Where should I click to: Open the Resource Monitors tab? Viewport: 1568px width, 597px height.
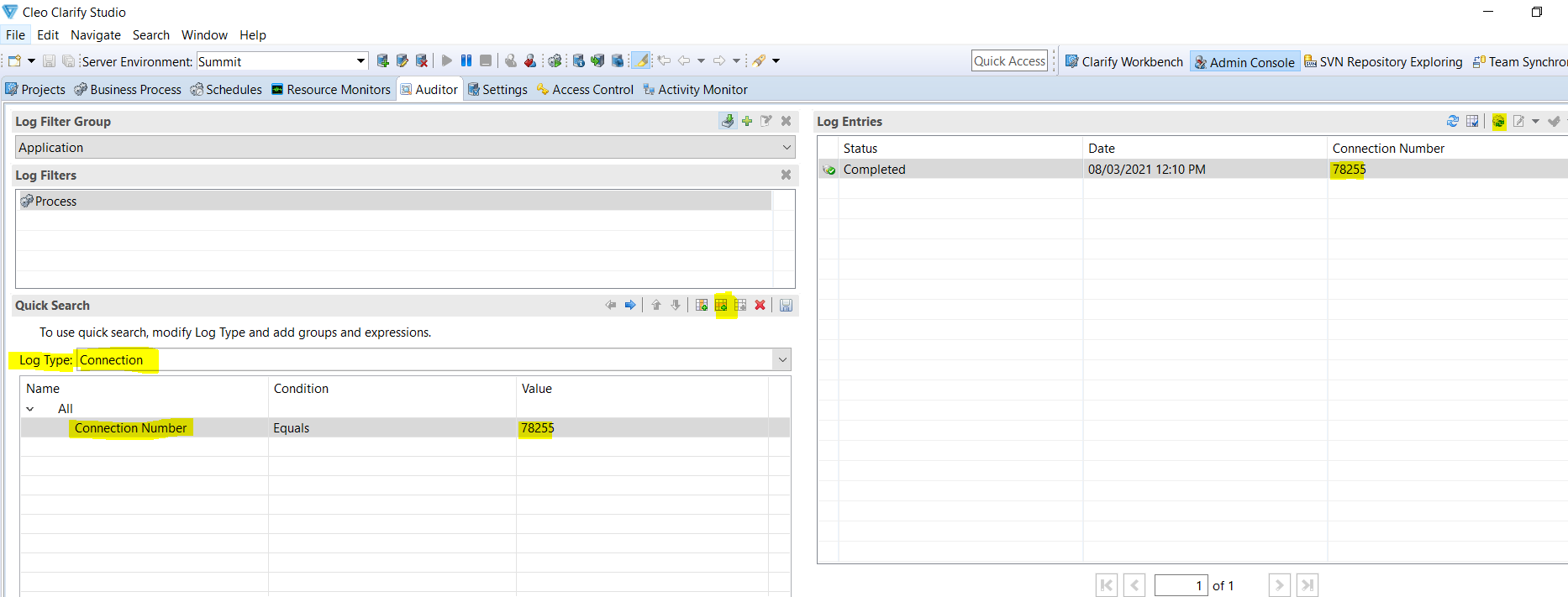point(331,89)
